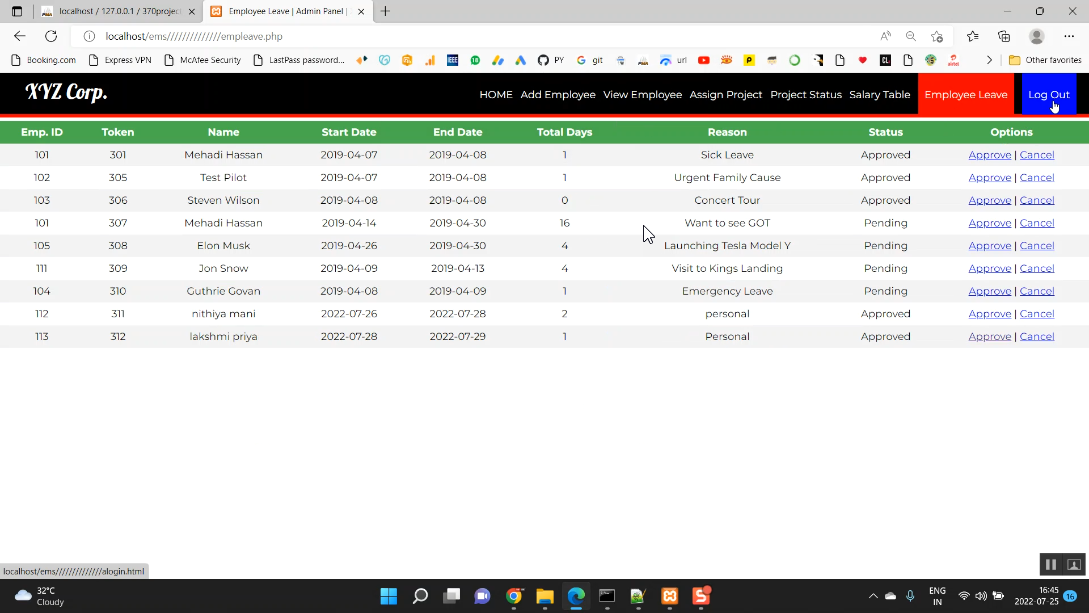The width and height of the screenshot is (1089, 613).
Task: Click the YouTube bookmark icon
Action: [x=704, y=60]
